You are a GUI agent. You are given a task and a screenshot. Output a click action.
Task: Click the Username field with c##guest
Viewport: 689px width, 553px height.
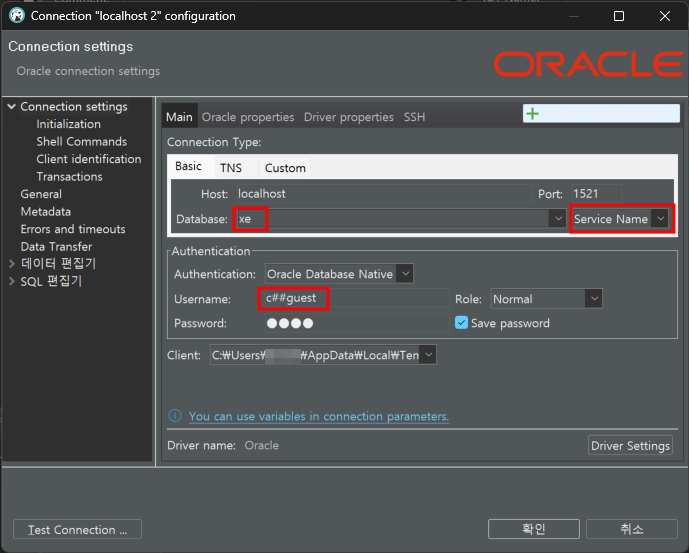[x=357, y=298]
